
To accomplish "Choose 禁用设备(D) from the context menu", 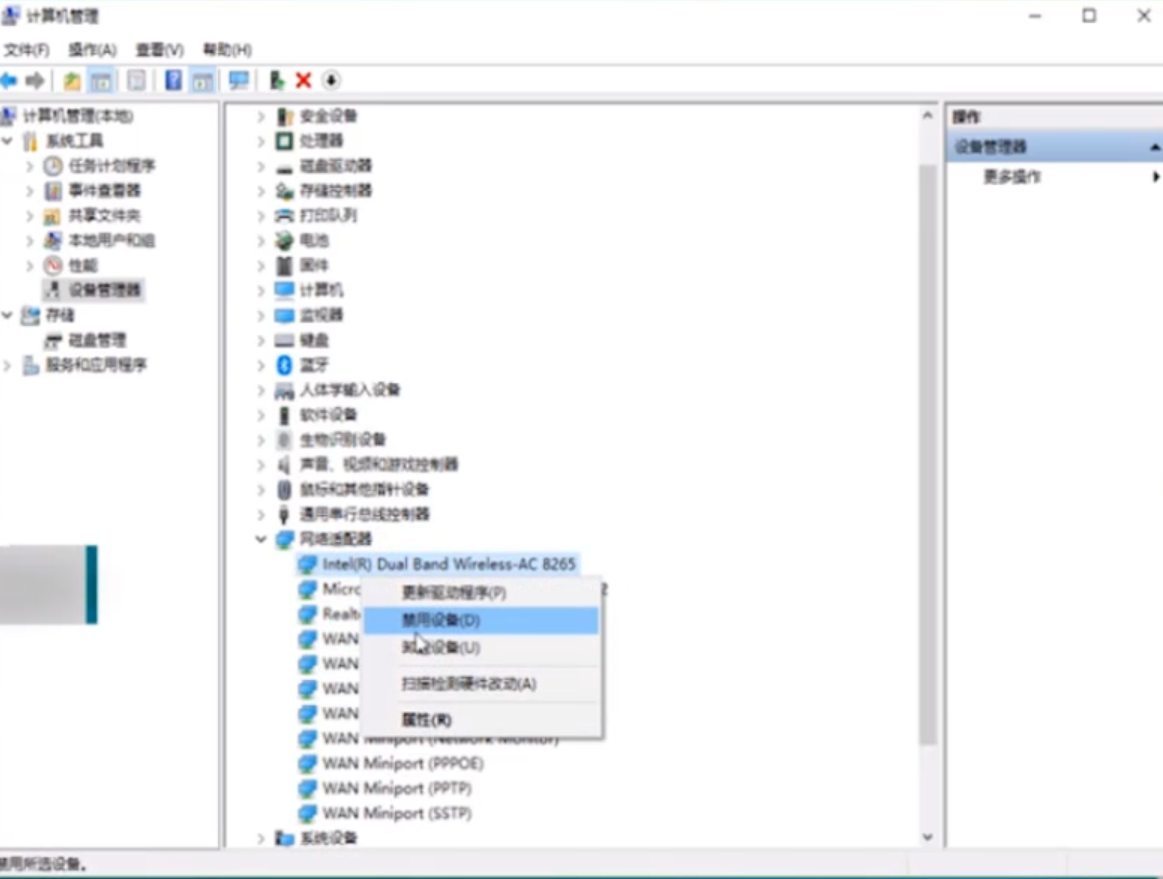I will (481, 620).
